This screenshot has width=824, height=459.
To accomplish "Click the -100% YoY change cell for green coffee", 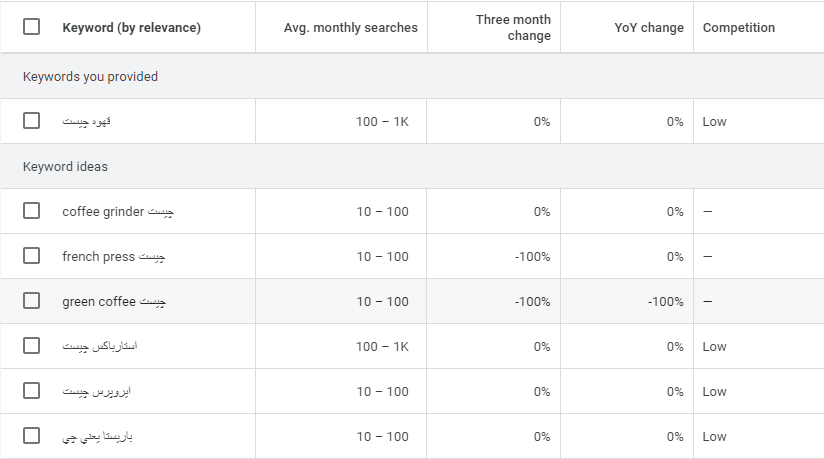I will coord(665,302).
